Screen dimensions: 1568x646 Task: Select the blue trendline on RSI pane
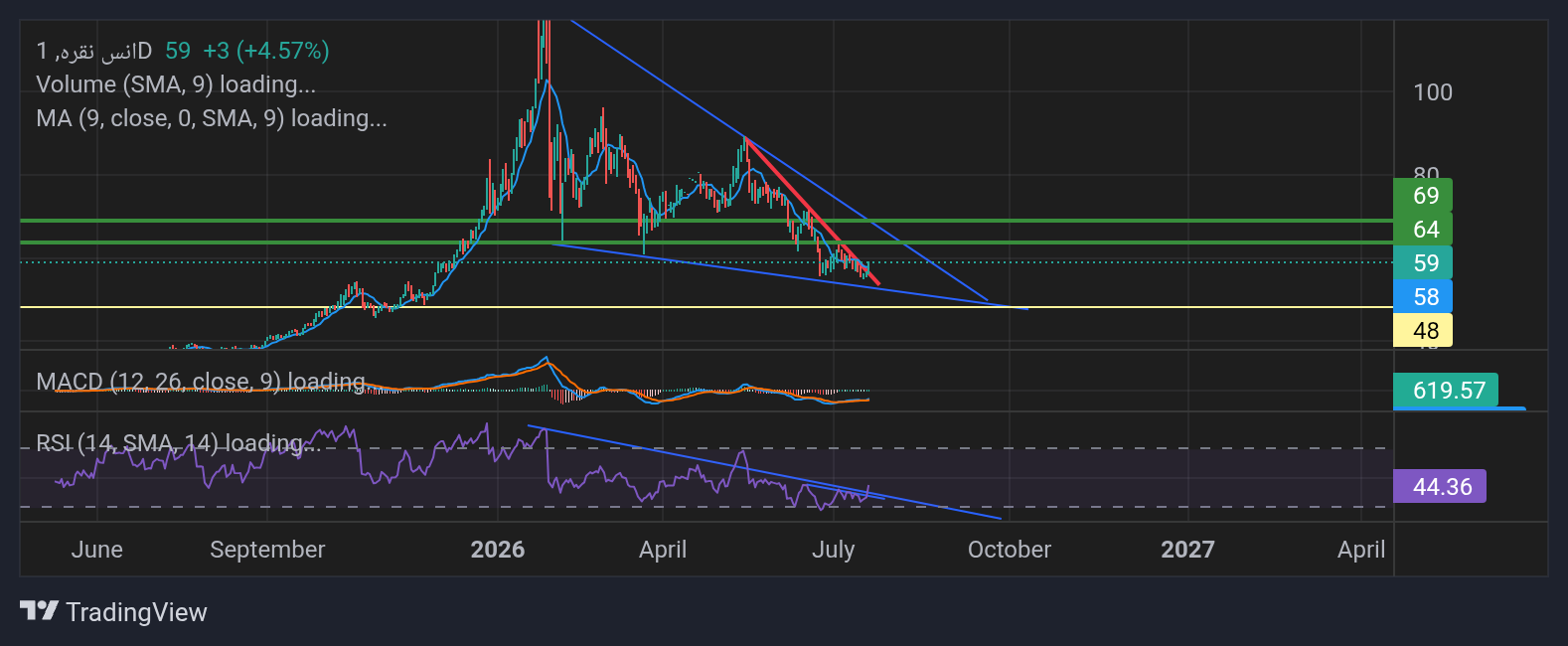[764, 472]
